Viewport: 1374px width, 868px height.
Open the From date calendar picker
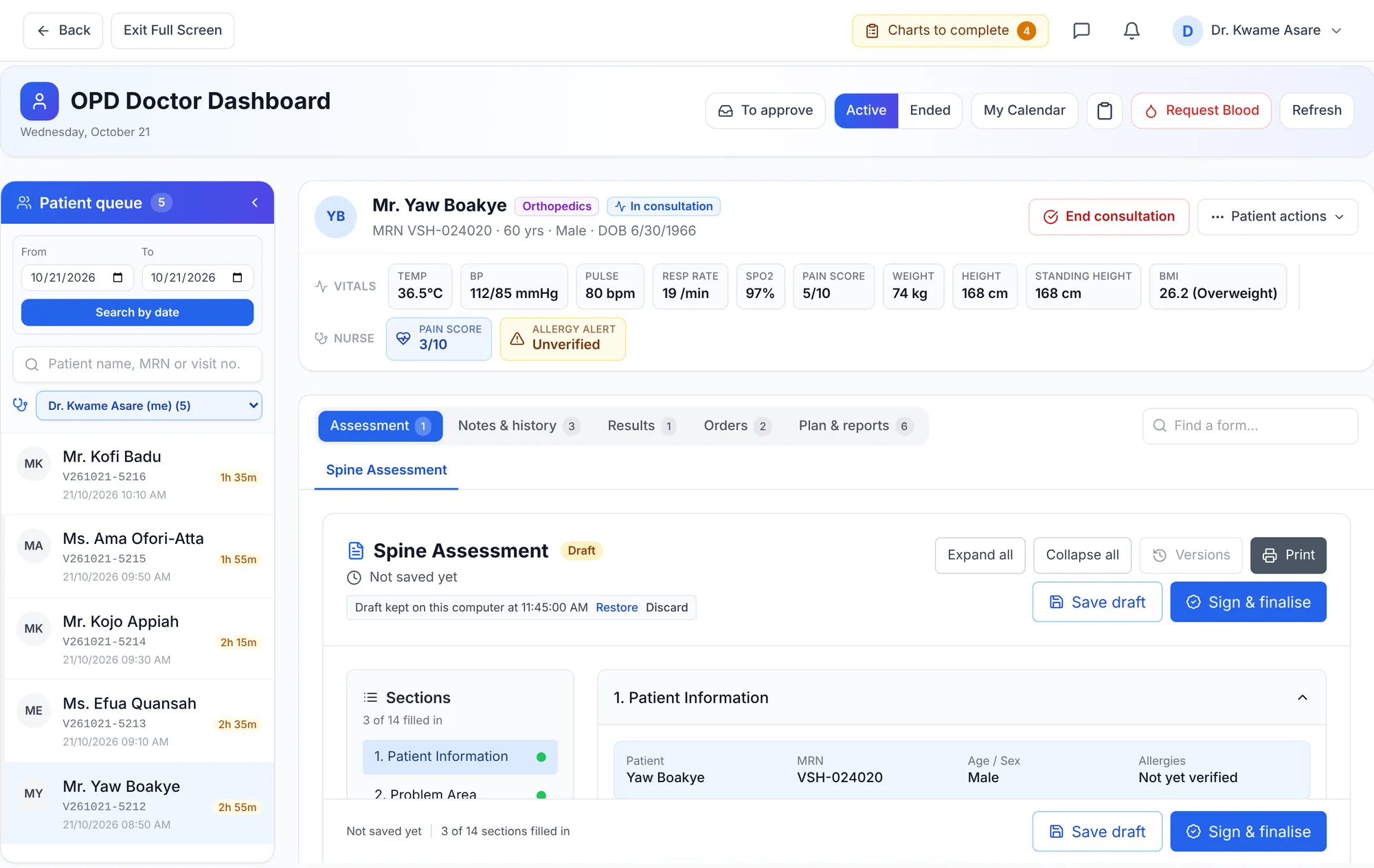(117, 277)
